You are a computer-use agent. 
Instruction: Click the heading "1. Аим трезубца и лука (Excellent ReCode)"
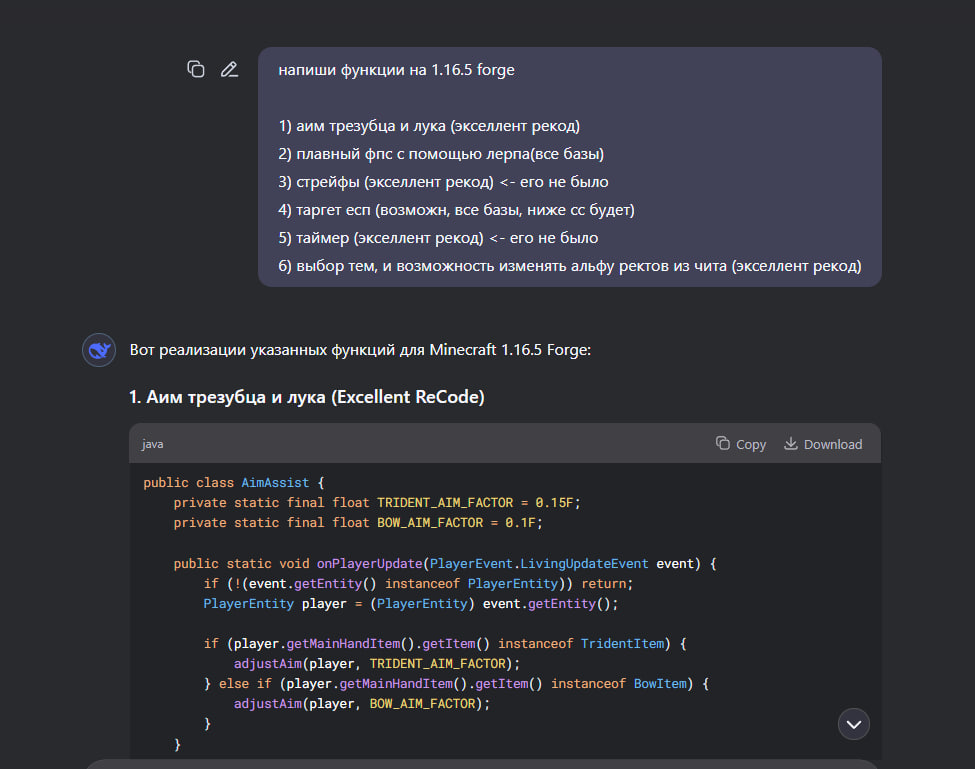click(x=307, y=397)
